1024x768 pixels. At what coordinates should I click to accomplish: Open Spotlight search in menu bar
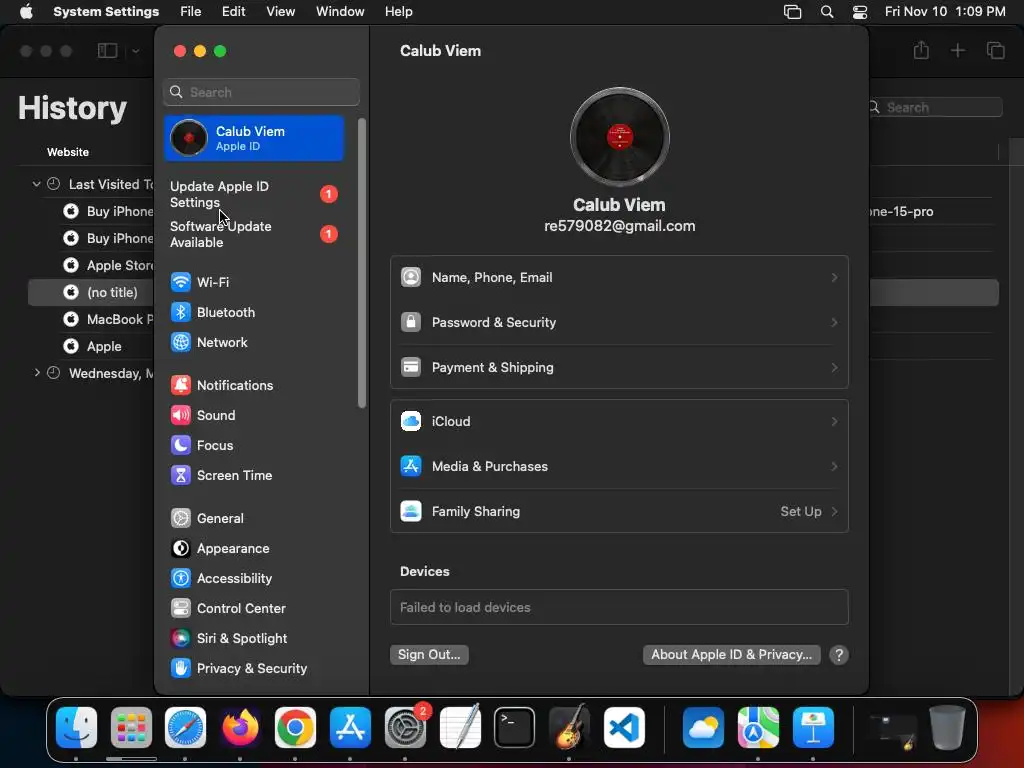coord(827,12)
